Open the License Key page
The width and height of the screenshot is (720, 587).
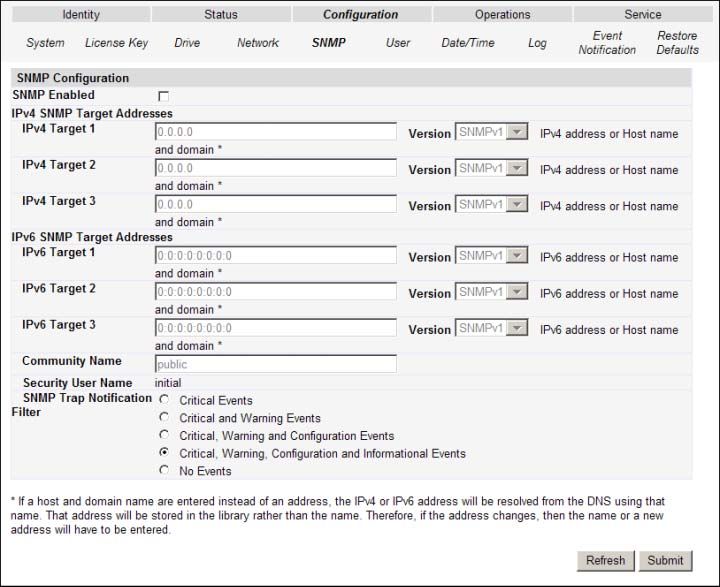pyautogui.click(x=117, y=43)
